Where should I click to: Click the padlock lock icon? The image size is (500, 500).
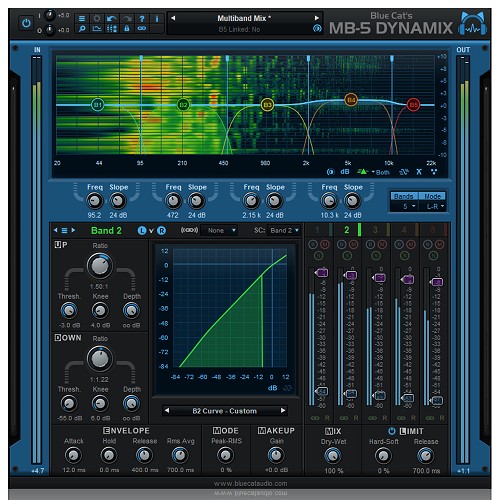127,29
